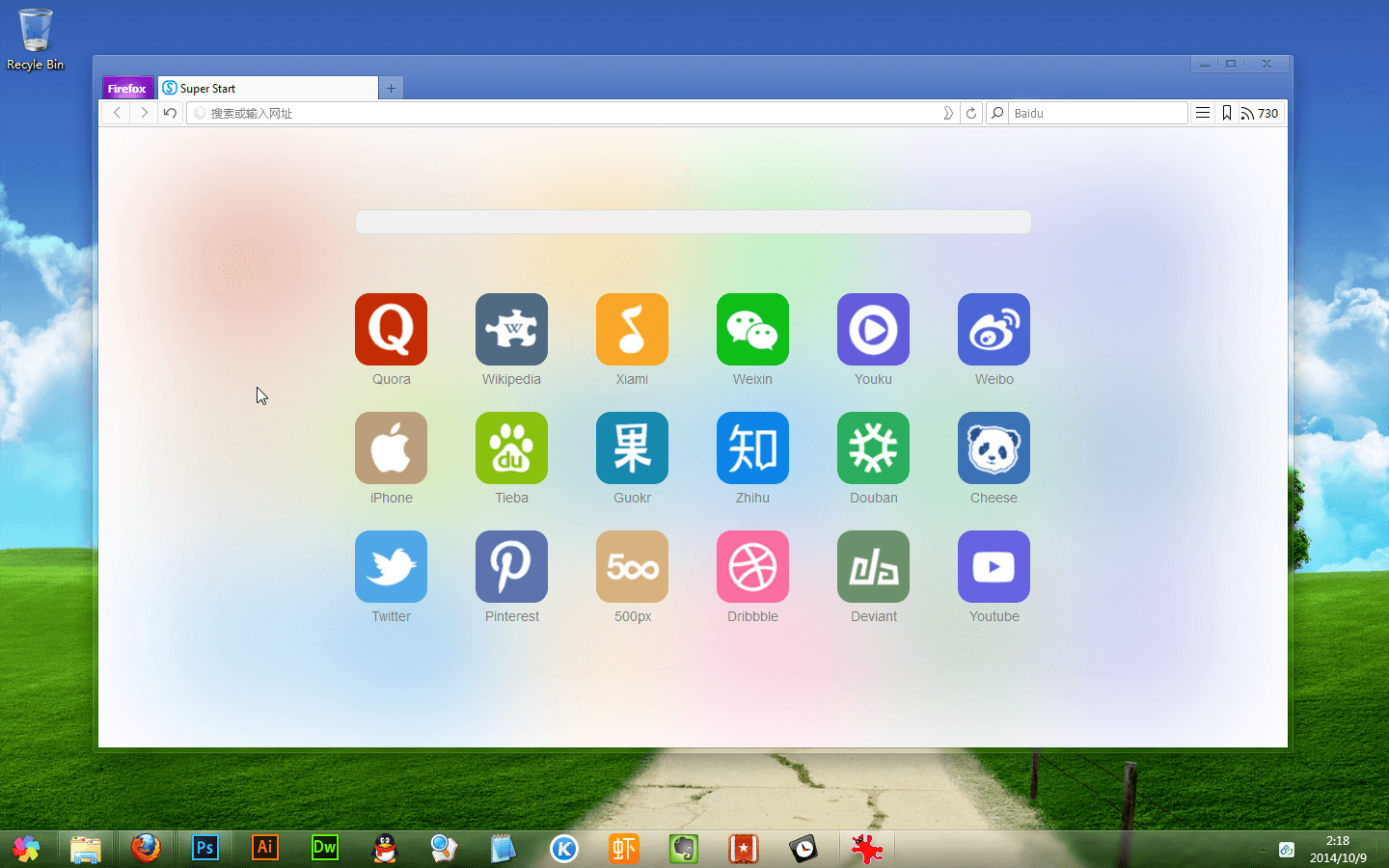Launch Photoshop from the taskbar

[x=205, y=848]
